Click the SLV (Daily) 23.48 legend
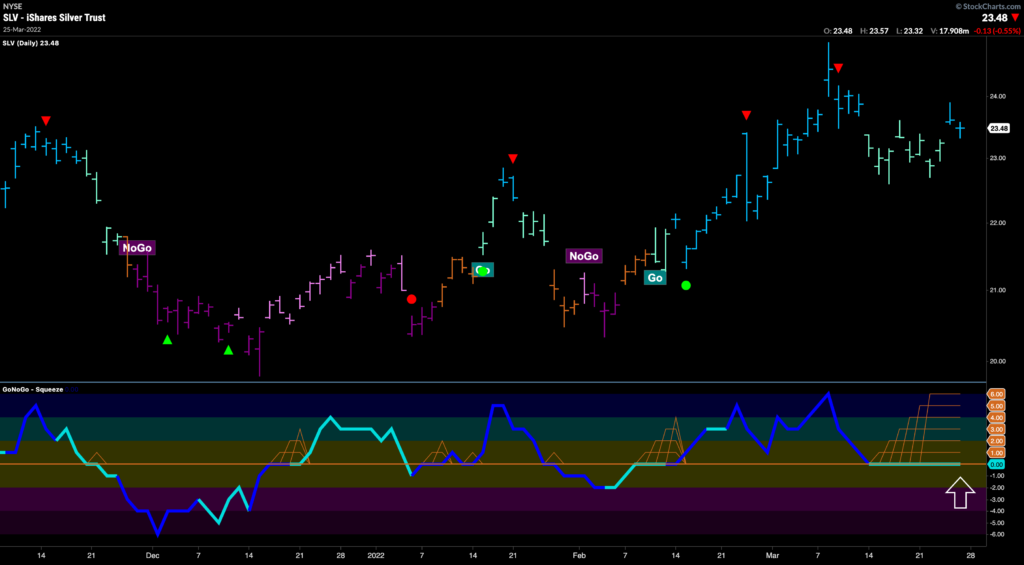Image resolution: width=1024 pixels, height=565 pixels. tap(30, 44)
